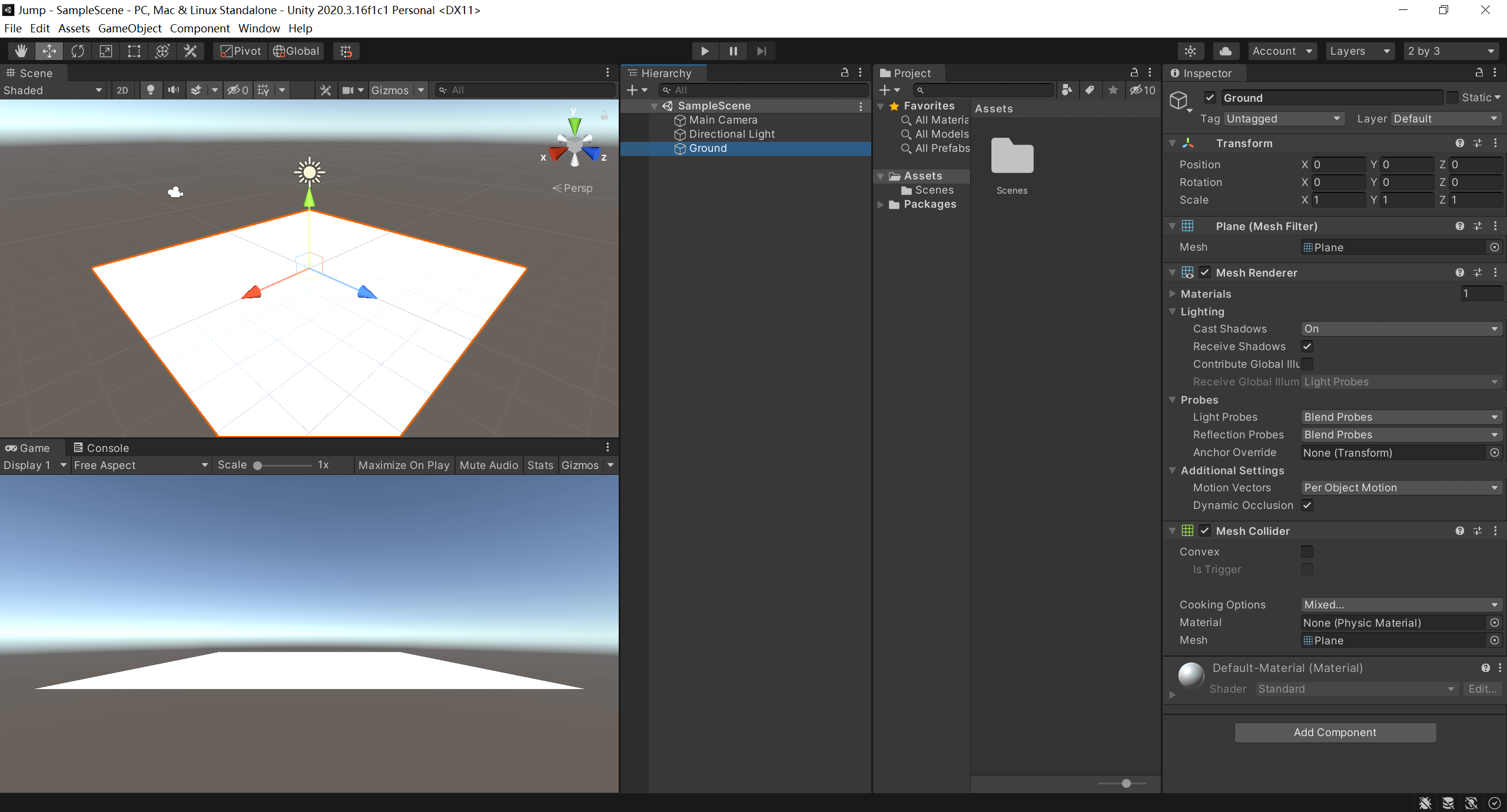This screenshot has height=812, width=1507.
Task: Toggle the Static checkbox
Action: 1452,98
